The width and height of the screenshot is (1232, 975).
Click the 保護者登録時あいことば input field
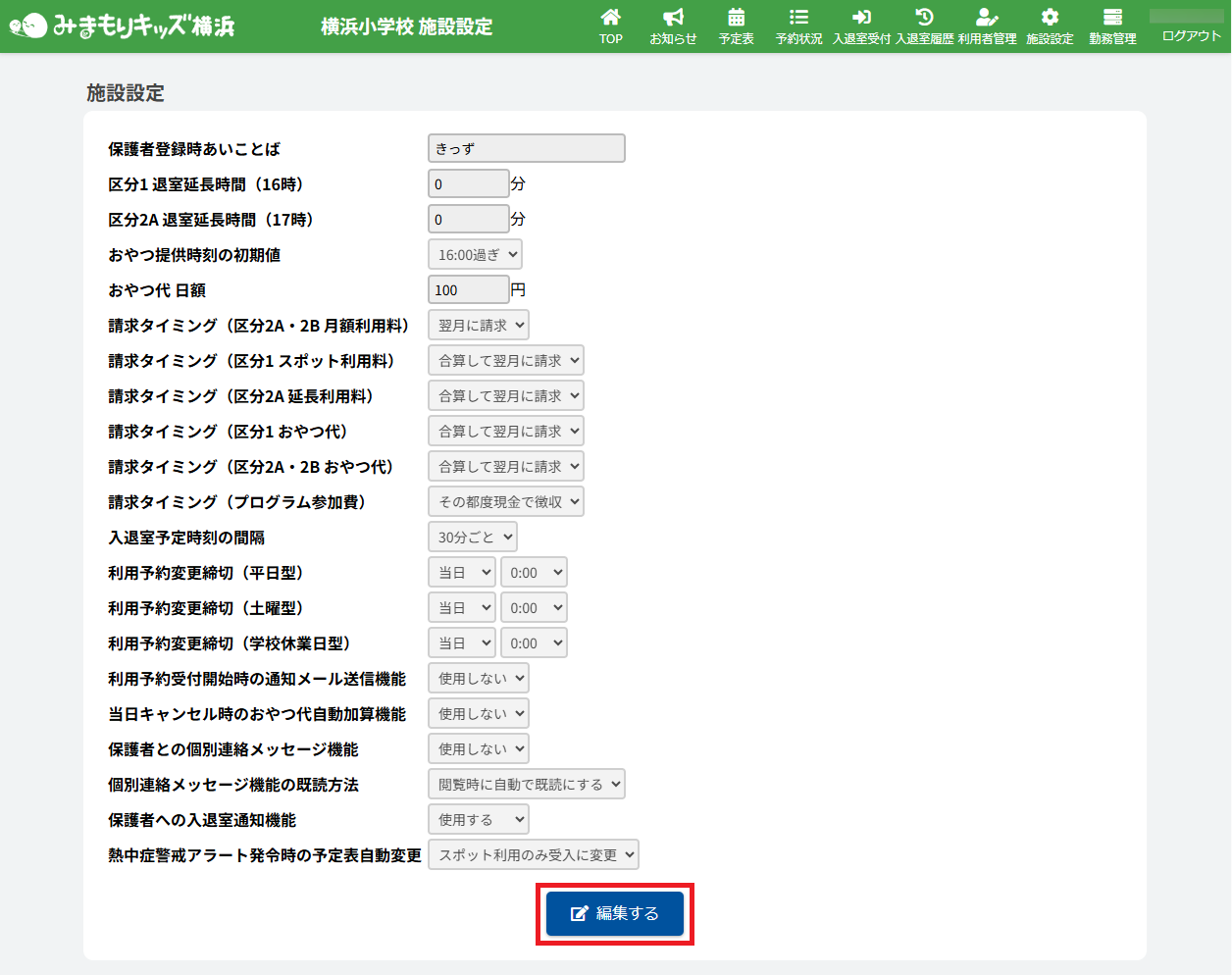527,149
